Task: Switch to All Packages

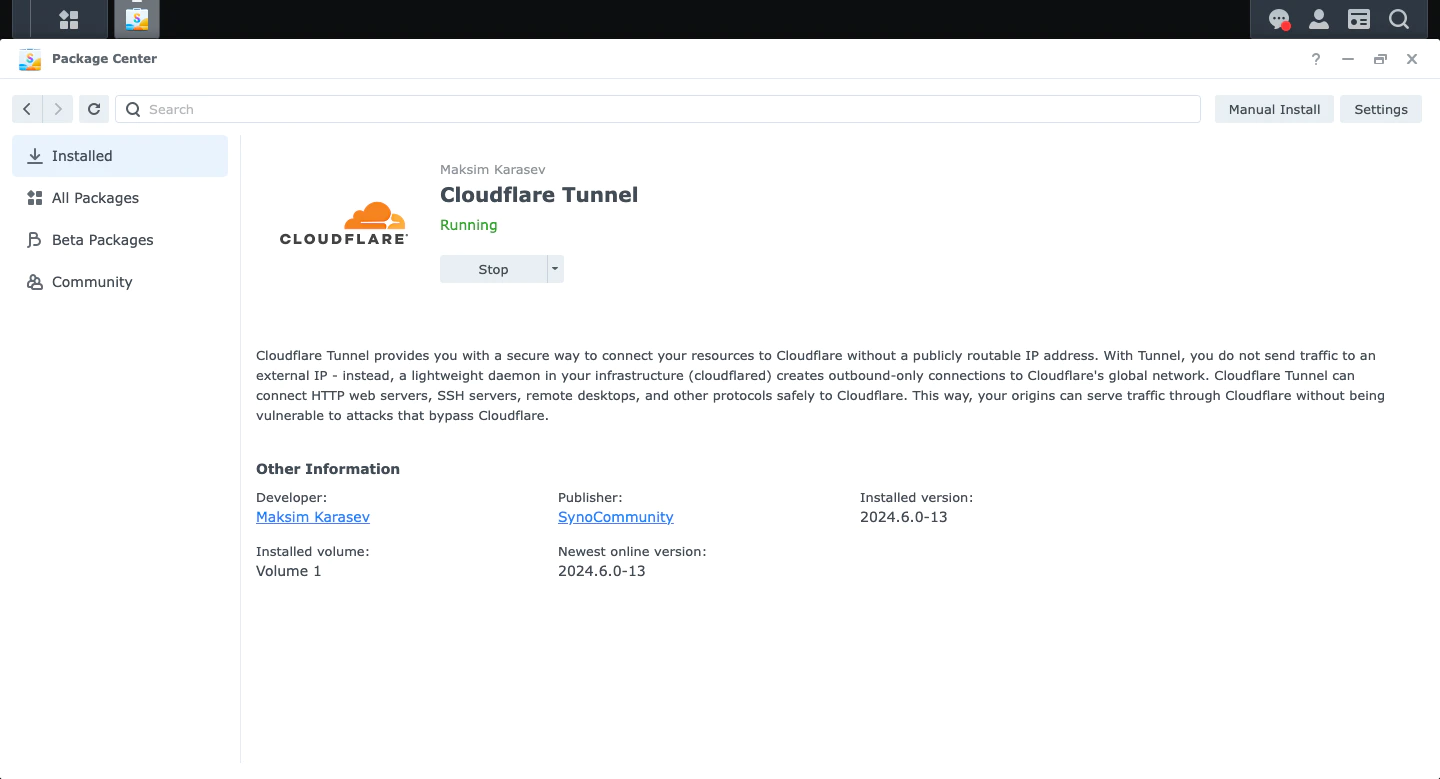Action: tap(120, 198)
